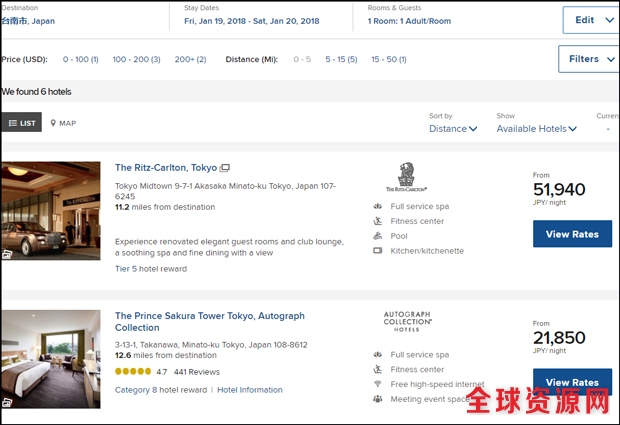Screen dimensions: 620x425
Task: Click Ritz-Carlton Kitchen/kitchenette icon
Action: [378, 251]
